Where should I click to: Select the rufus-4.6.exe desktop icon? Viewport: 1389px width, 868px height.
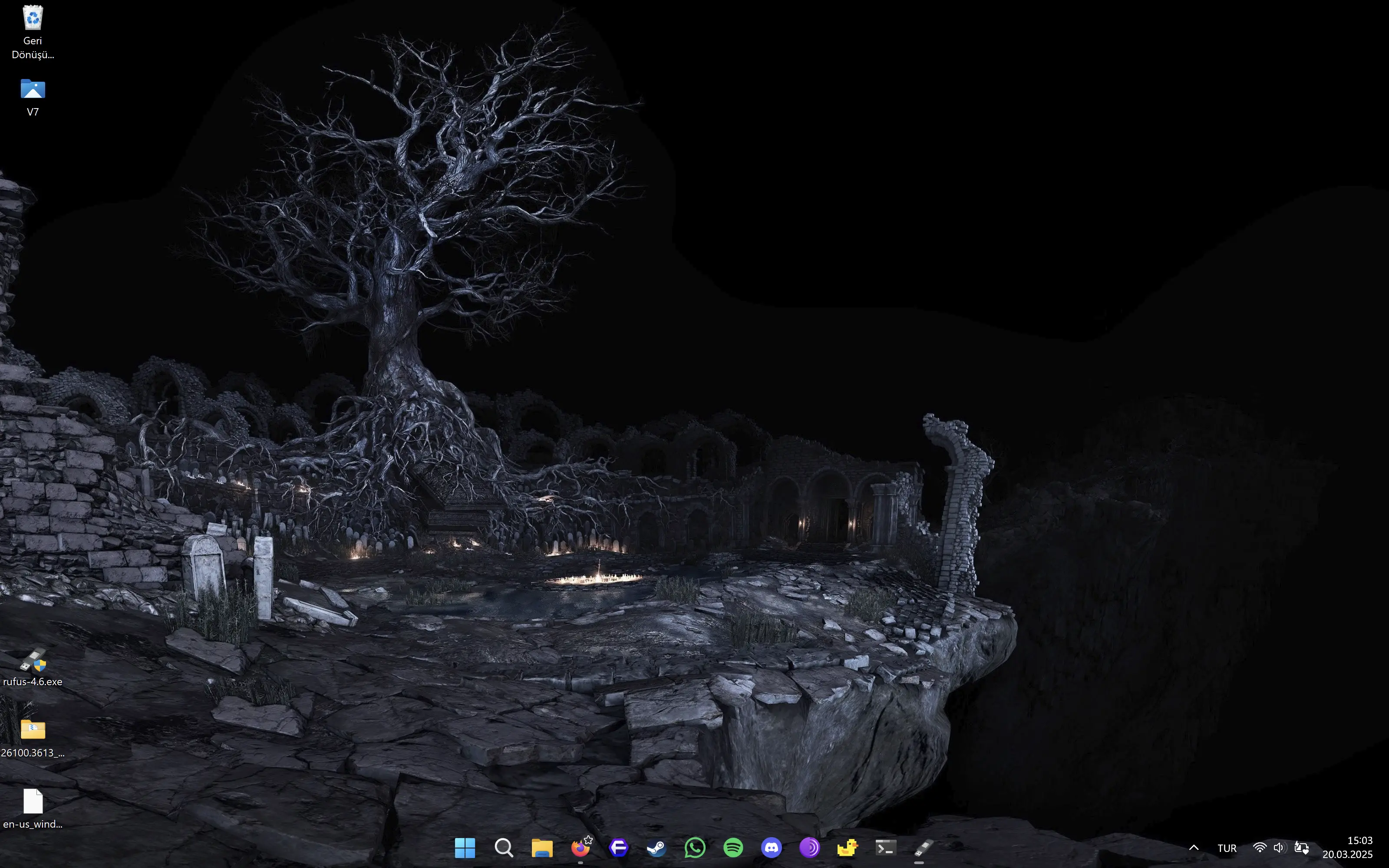[x=33, y=668]
